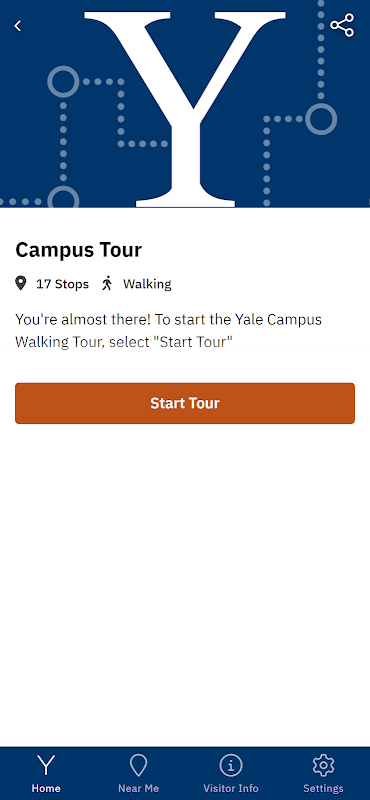Tap the large white Y logo banner

185,104
